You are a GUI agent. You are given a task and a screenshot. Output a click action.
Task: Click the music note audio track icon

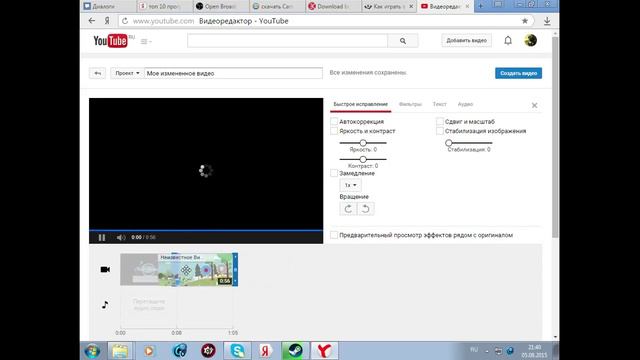pos(105,304)
